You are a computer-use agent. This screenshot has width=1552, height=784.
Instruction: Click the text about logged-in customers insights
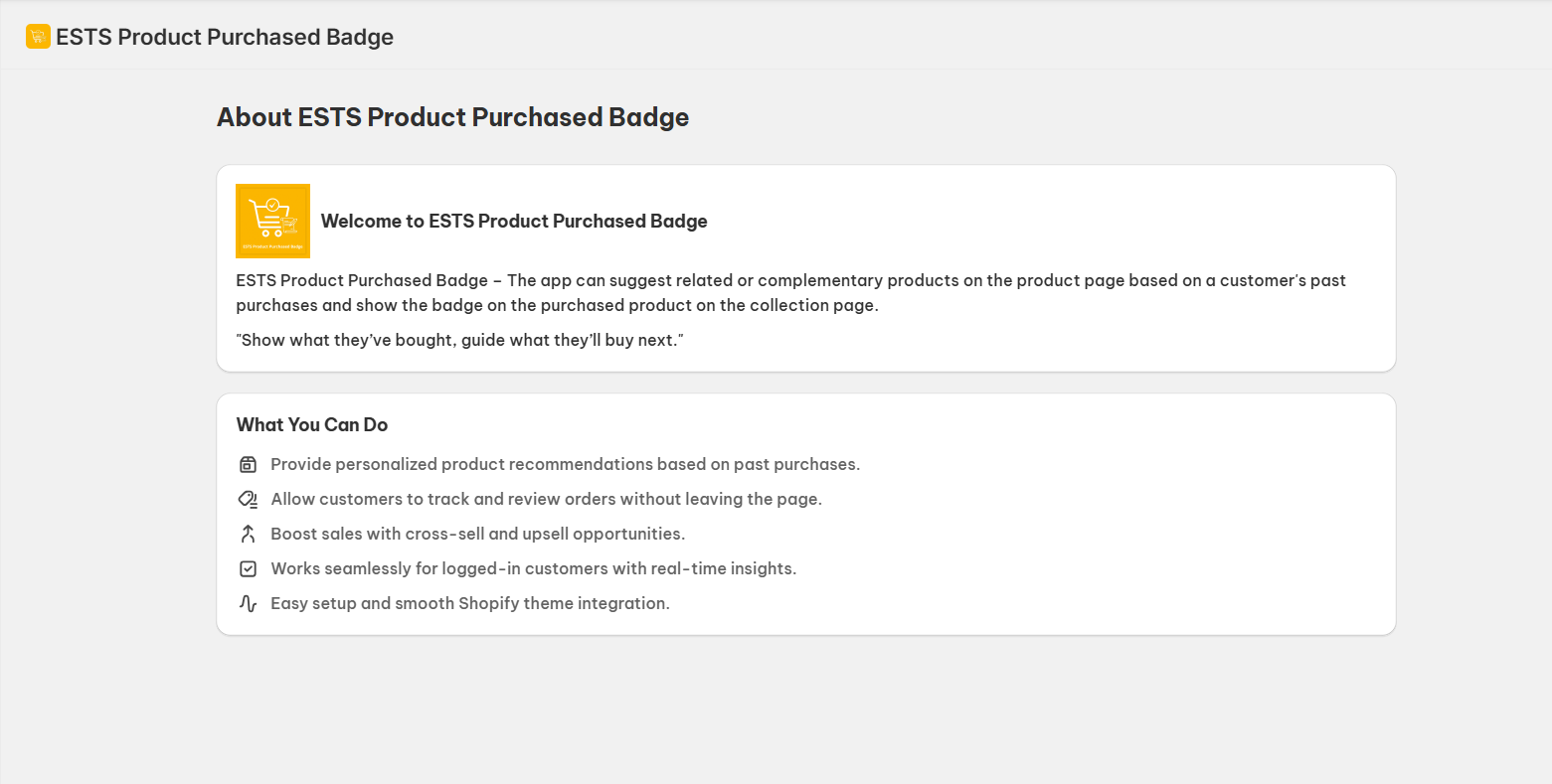[x=533, y=568]
